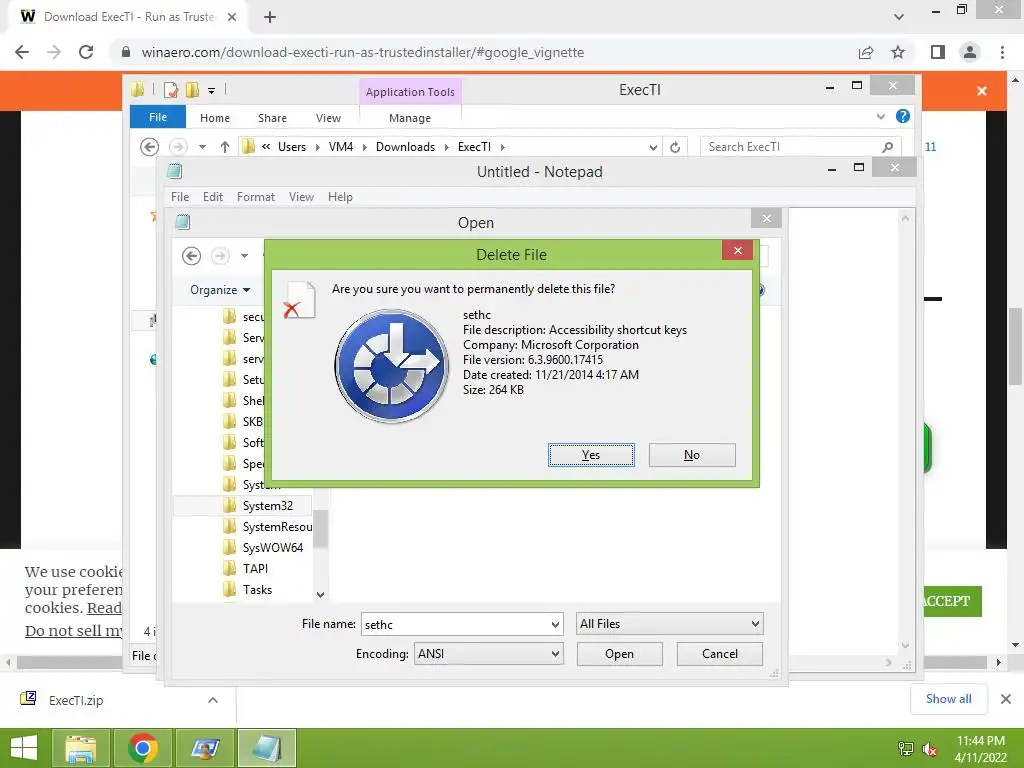Go forward in the Open dialog
The width and height of the screenshot is (1024, 768).
[220, 255]
